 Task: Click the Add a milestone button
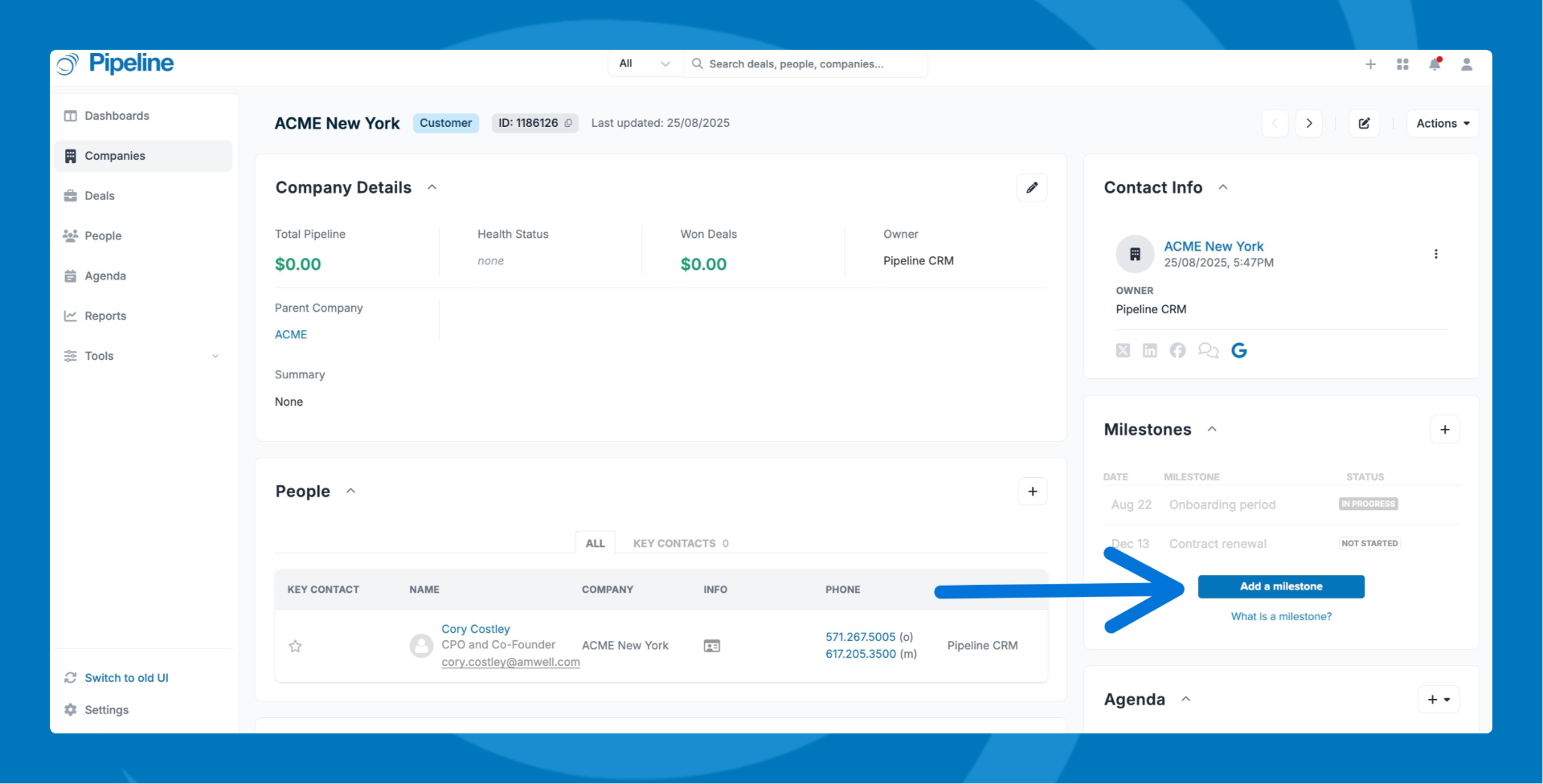(x=1281, y=586)
